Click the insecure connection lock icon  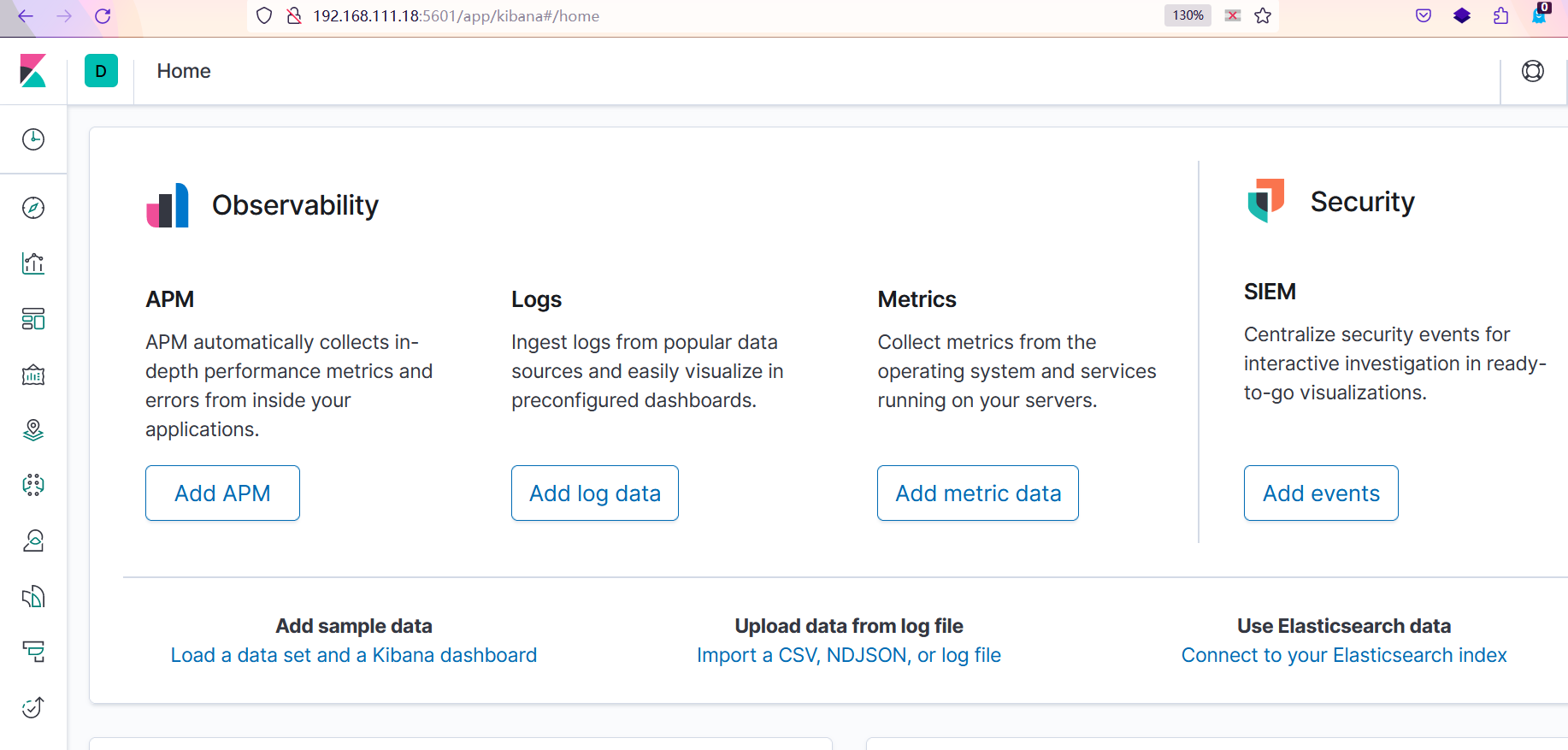click(x=294, y=15)
